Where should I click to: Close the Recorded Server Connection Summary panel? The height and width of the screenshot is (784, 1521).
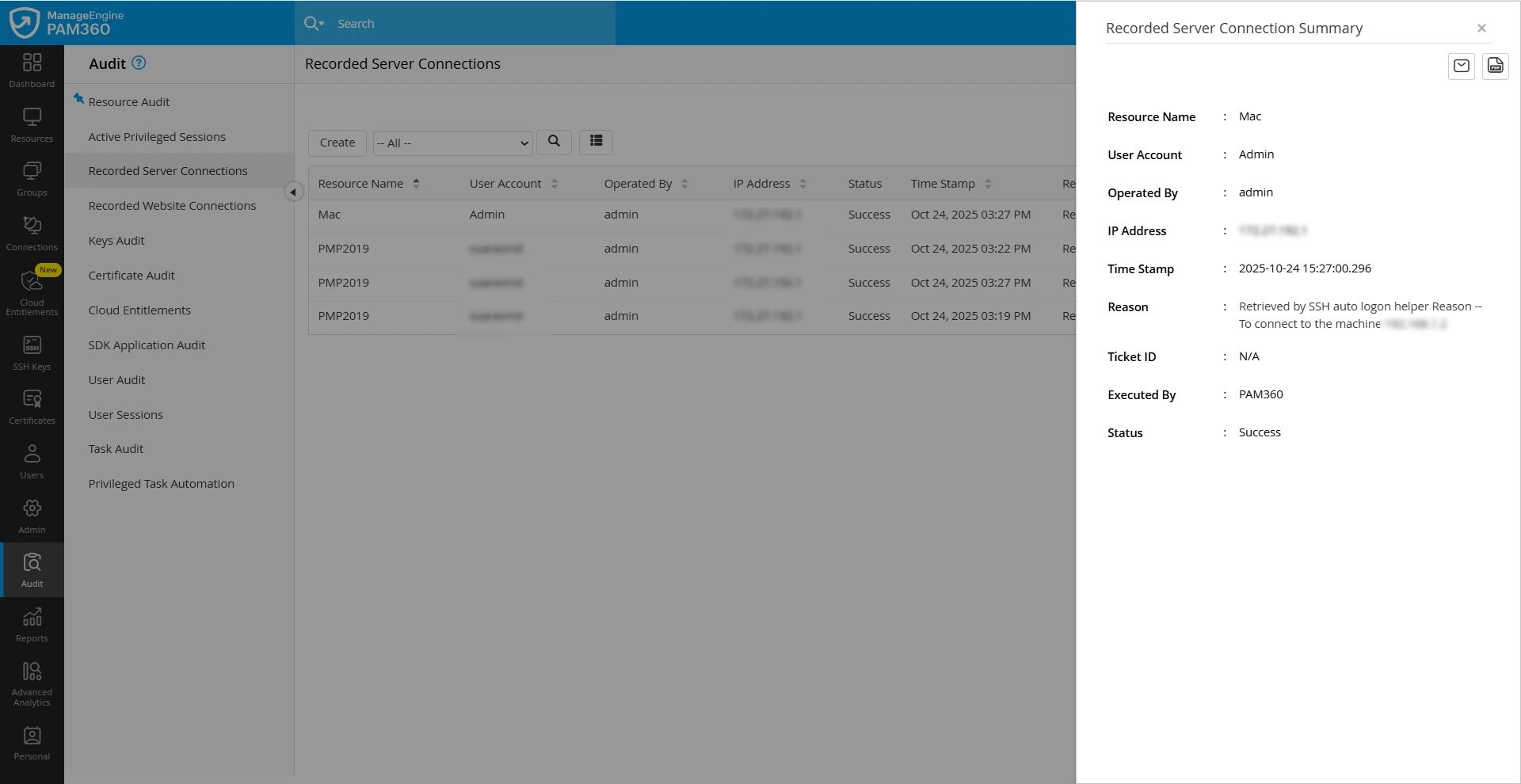1481,29
